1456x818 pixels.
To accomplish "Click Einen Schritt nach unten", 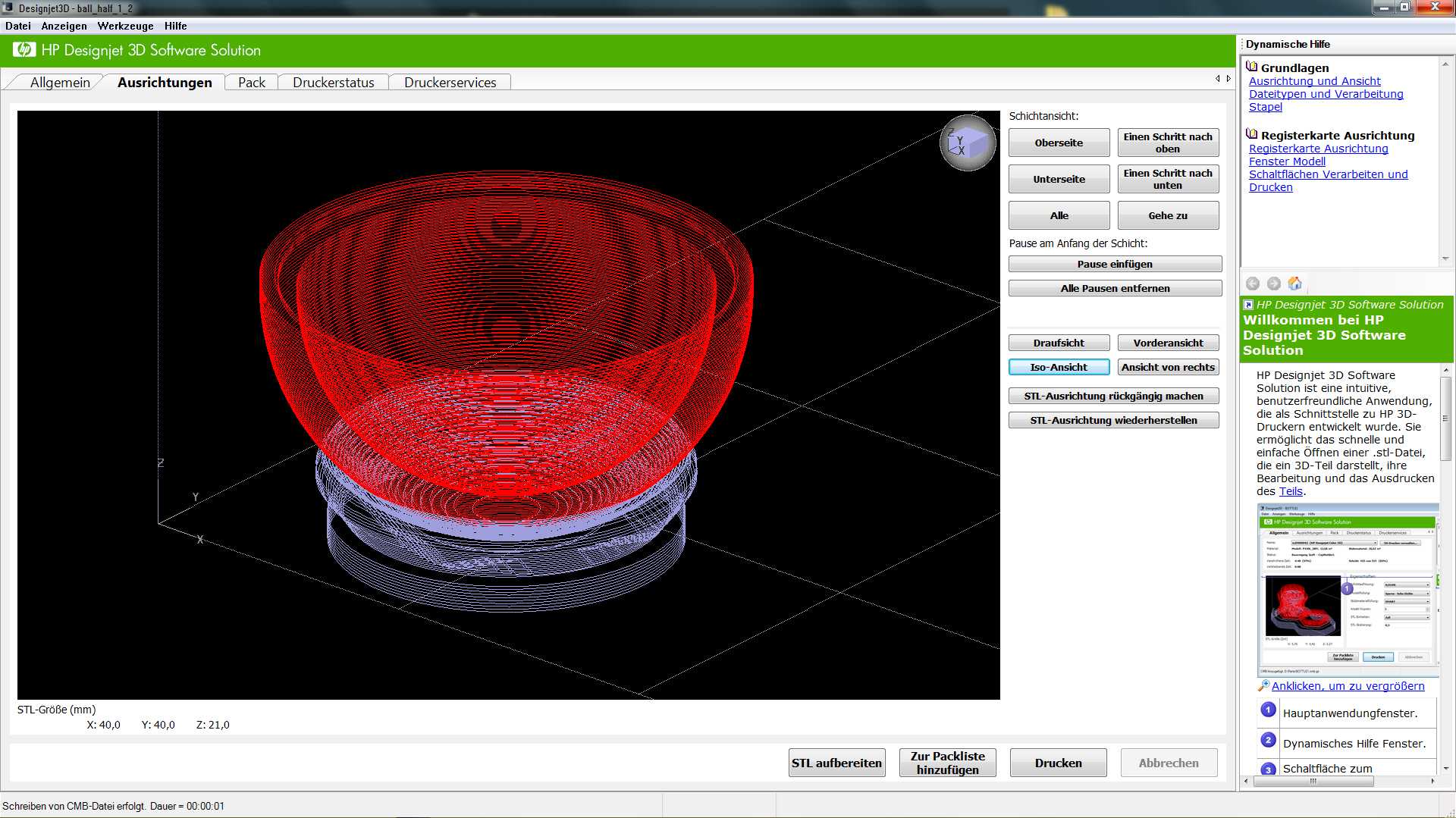I will coord(1168,179).
